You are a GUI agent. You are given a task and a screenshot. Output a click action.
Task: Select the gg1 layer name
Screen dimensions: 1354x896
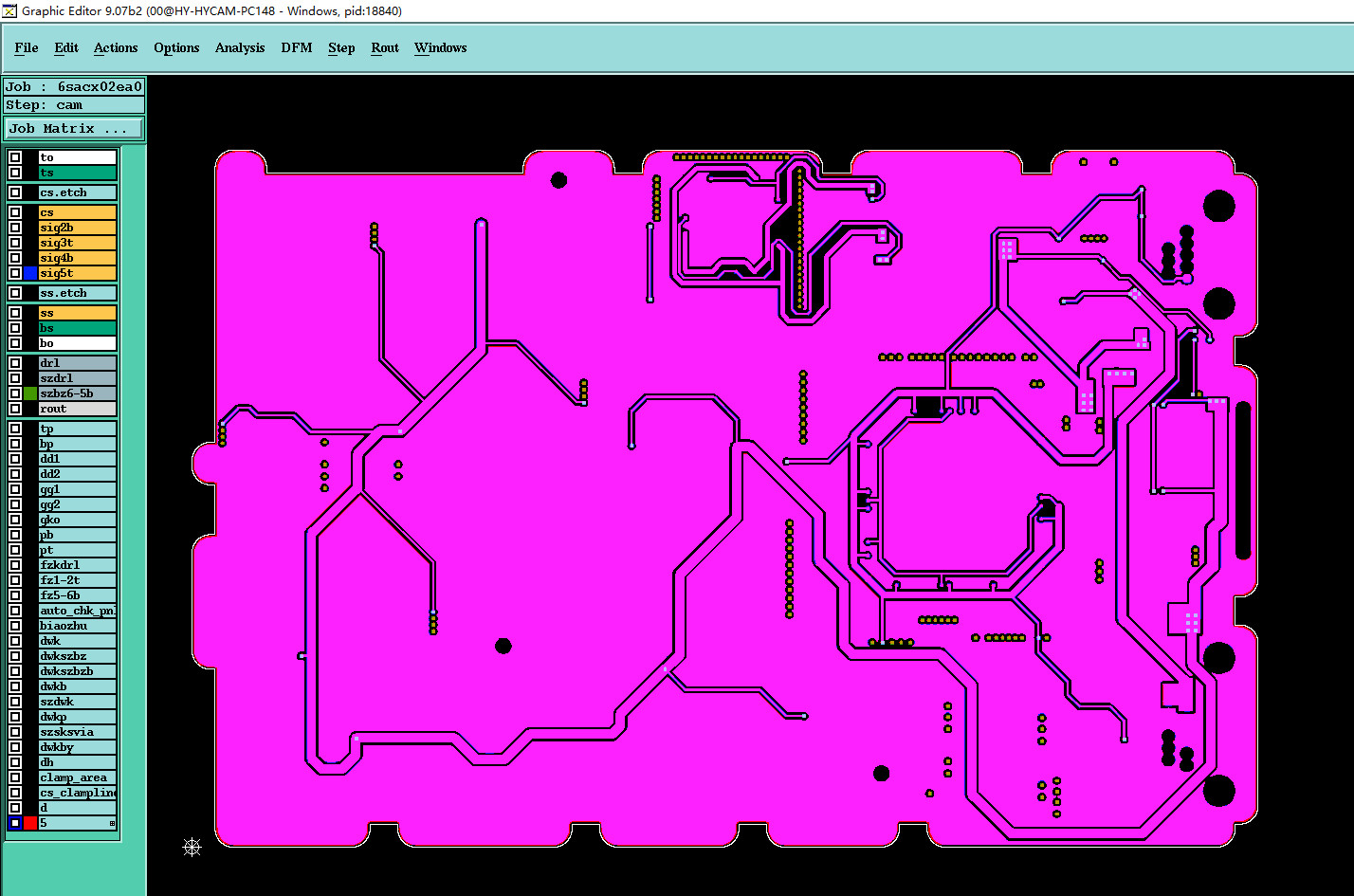78,489
